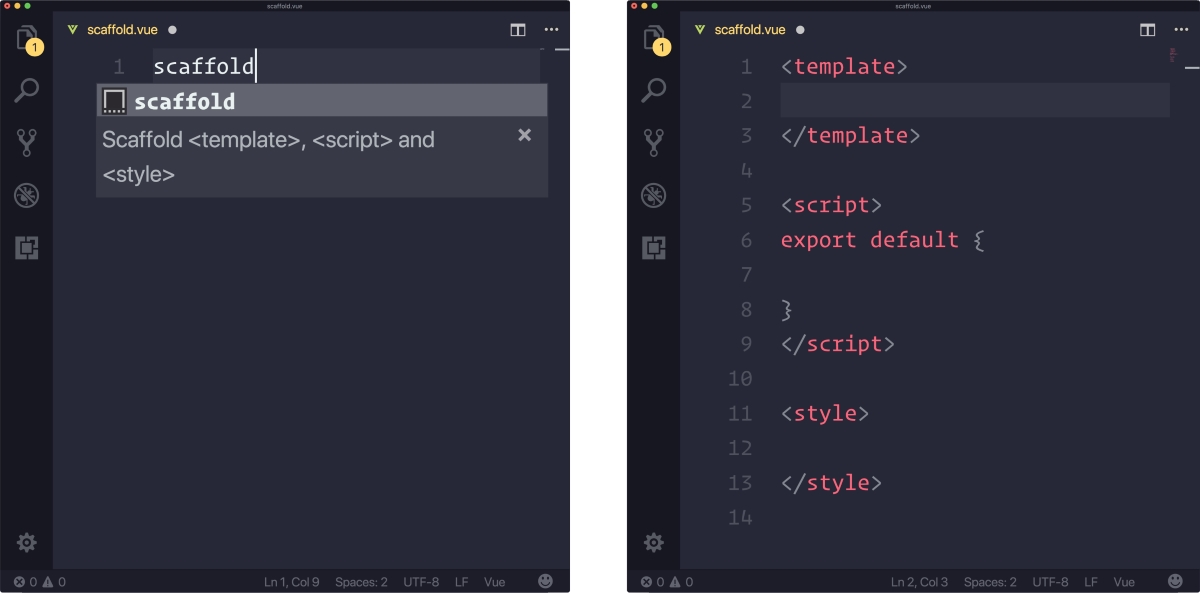Viewport: 1200px width, 593px height.
Task: Change Vue language mode in the left window
Action: coord(495,581)
